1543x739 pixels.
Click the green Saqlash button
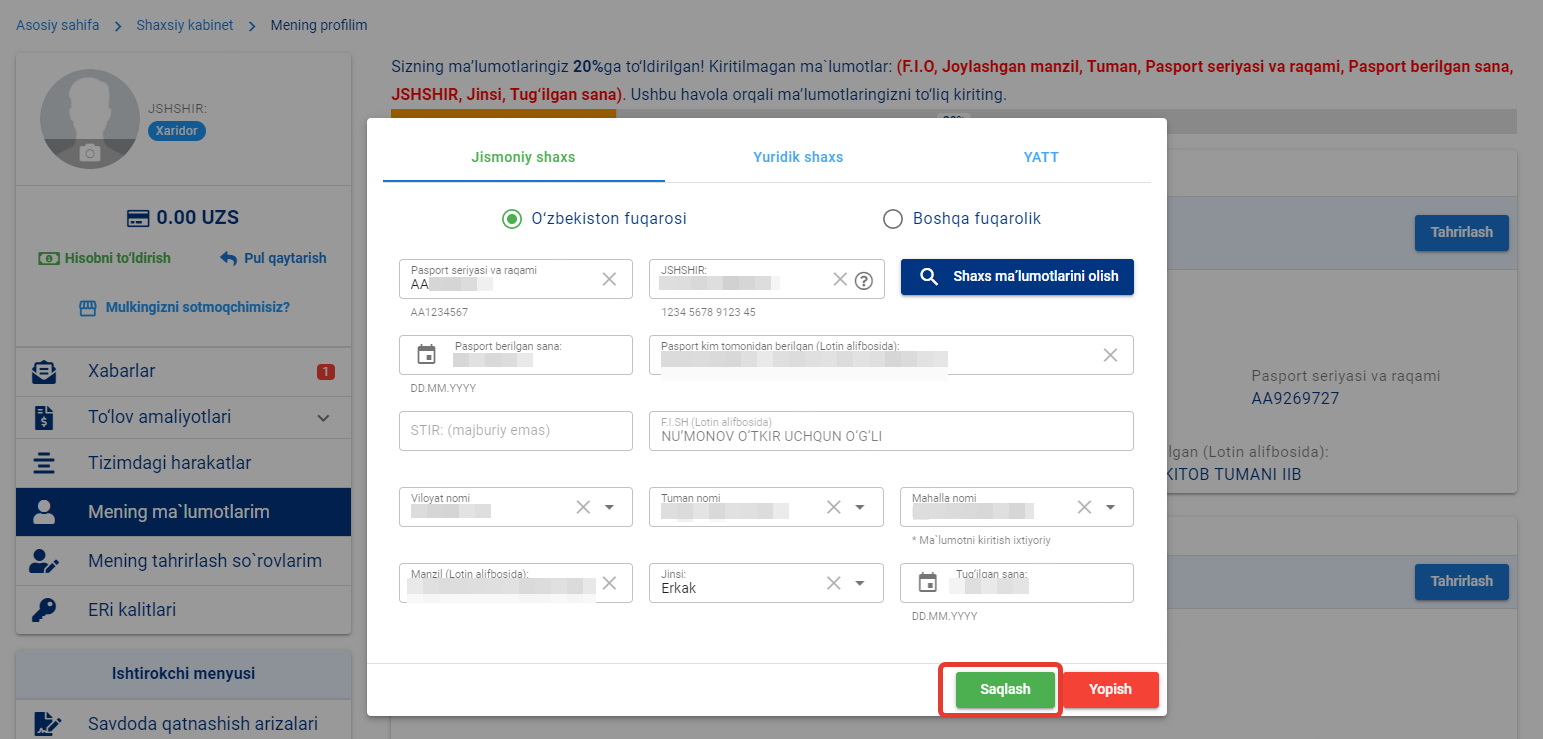(1005, 690)
